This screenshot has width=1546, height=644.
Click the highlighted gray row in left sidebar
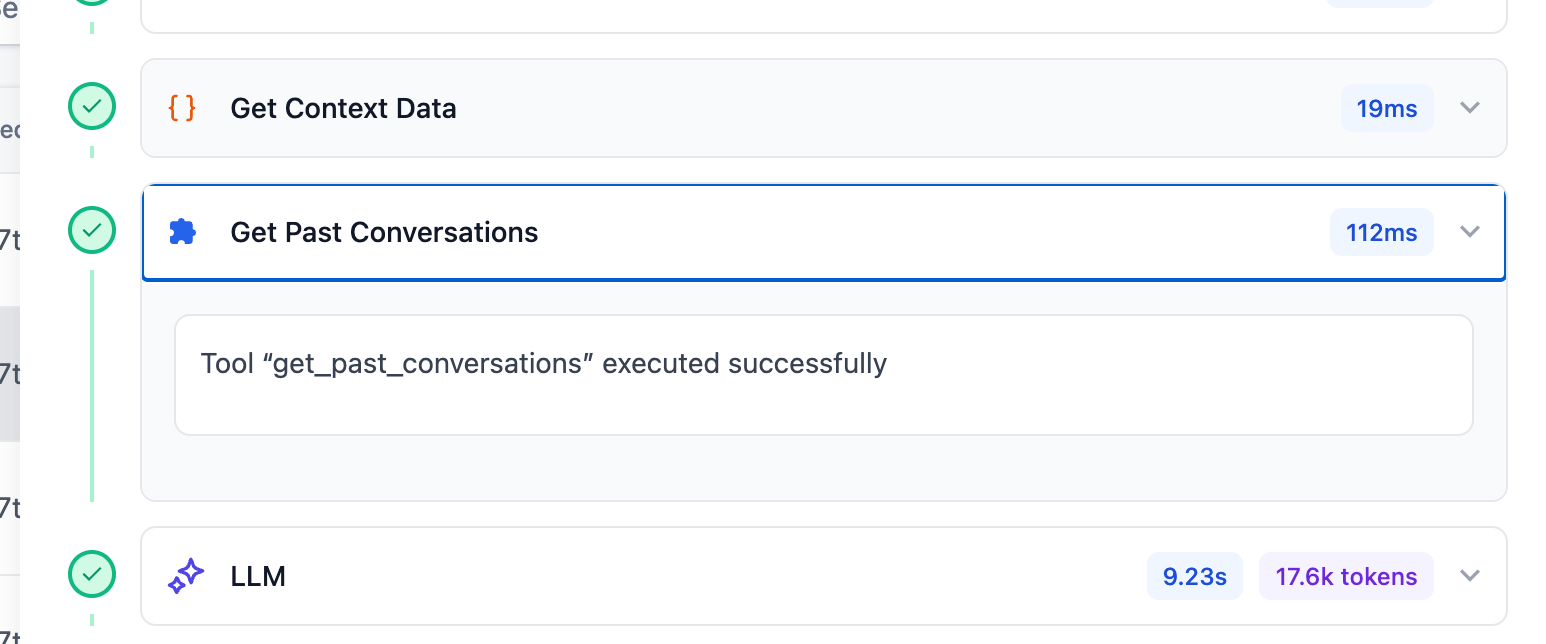click(9, 374)
